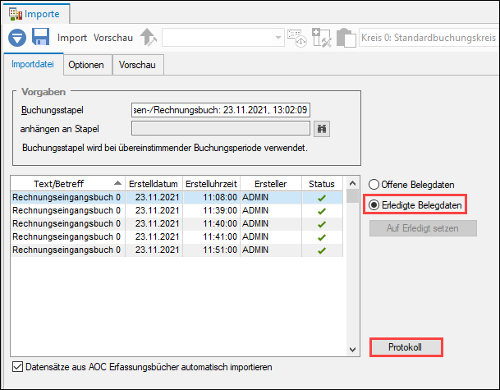Select the row created at 11:40:00
The width and height of the screenshot is (500, 390).
point(177,224)
